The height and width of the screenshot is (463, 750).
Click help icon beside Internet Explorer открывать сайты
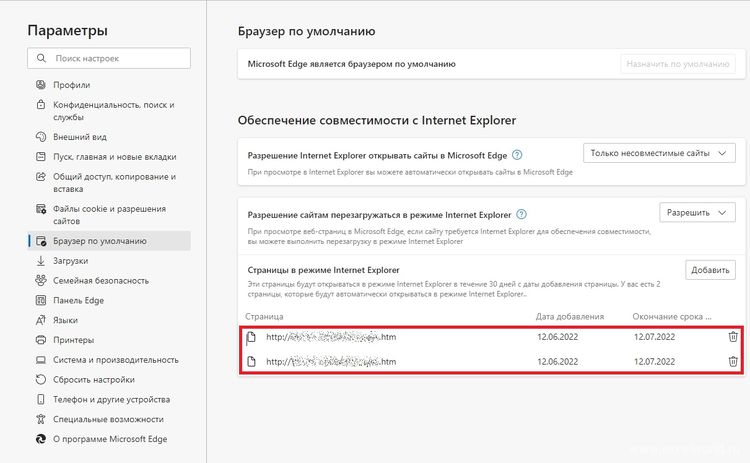point(517,155)
